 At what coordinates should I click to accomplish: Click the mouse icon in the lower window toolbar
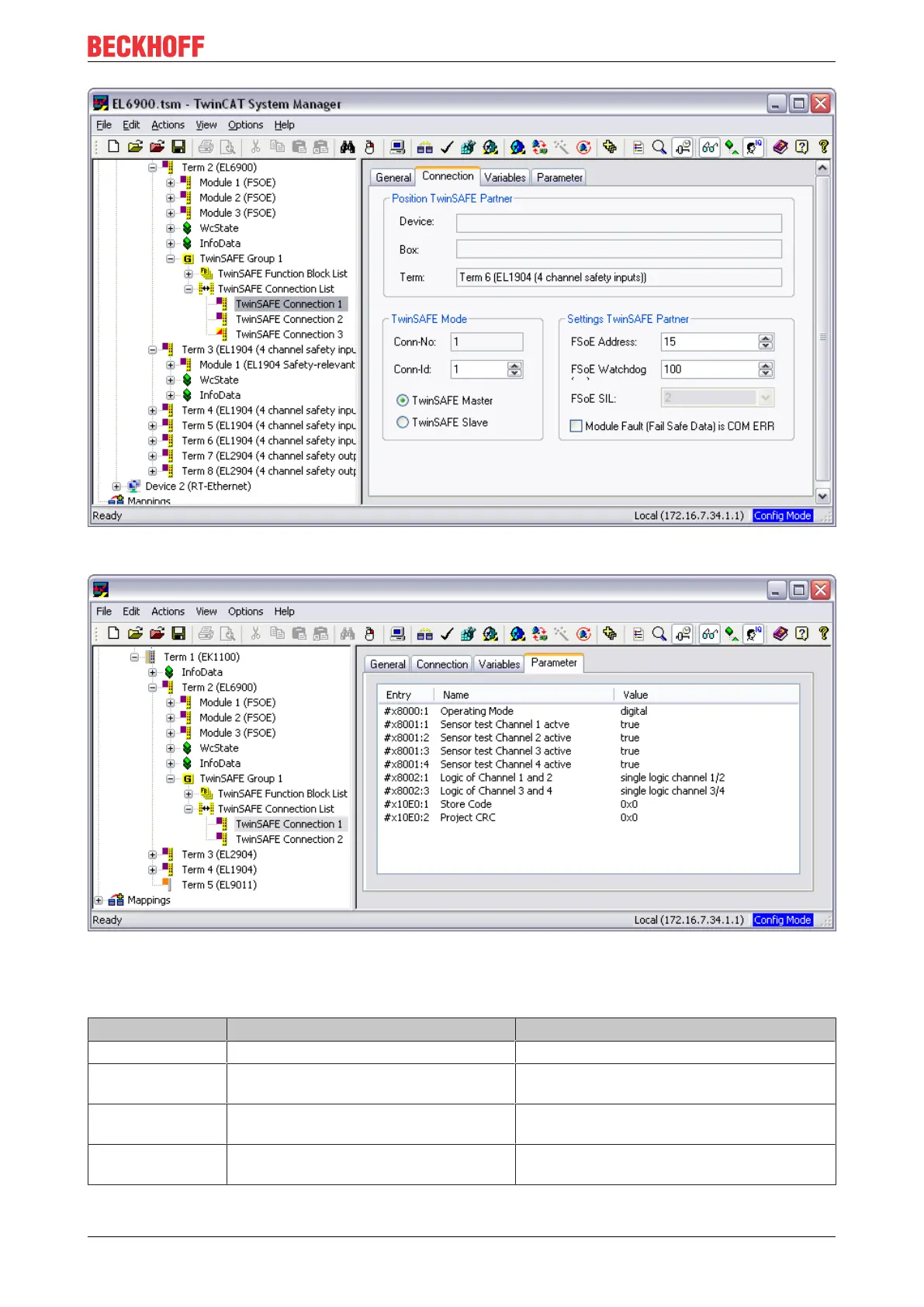[x=369, y=633]
